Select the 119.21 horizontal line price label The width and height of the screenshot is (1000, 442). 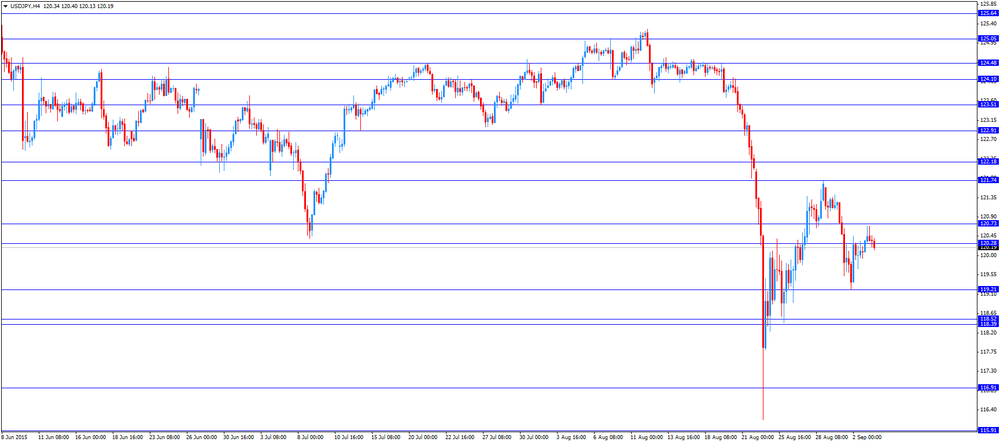(x=989, y=290)
